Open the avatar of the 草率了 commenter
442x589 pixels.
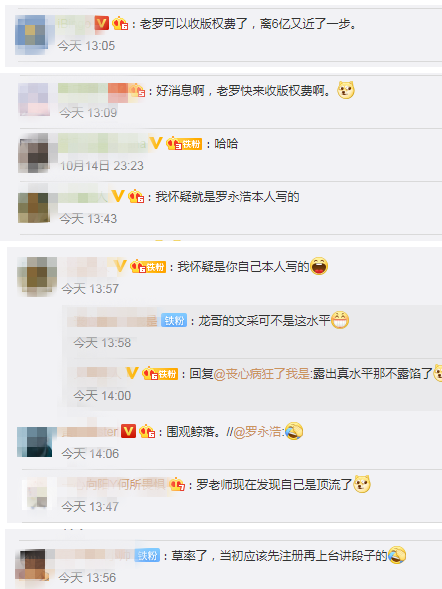(x=32, y=565)
